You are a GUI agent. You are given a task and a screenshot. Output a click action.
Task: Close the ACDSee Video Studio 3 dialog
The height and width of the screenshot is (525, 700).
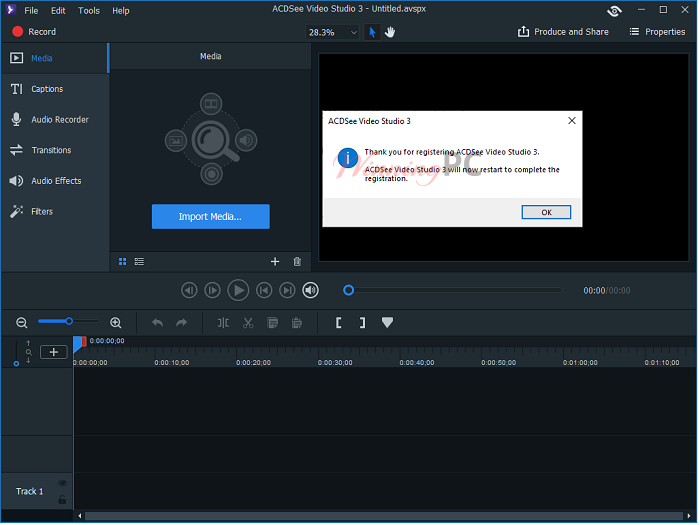click(x=572, y=121)
